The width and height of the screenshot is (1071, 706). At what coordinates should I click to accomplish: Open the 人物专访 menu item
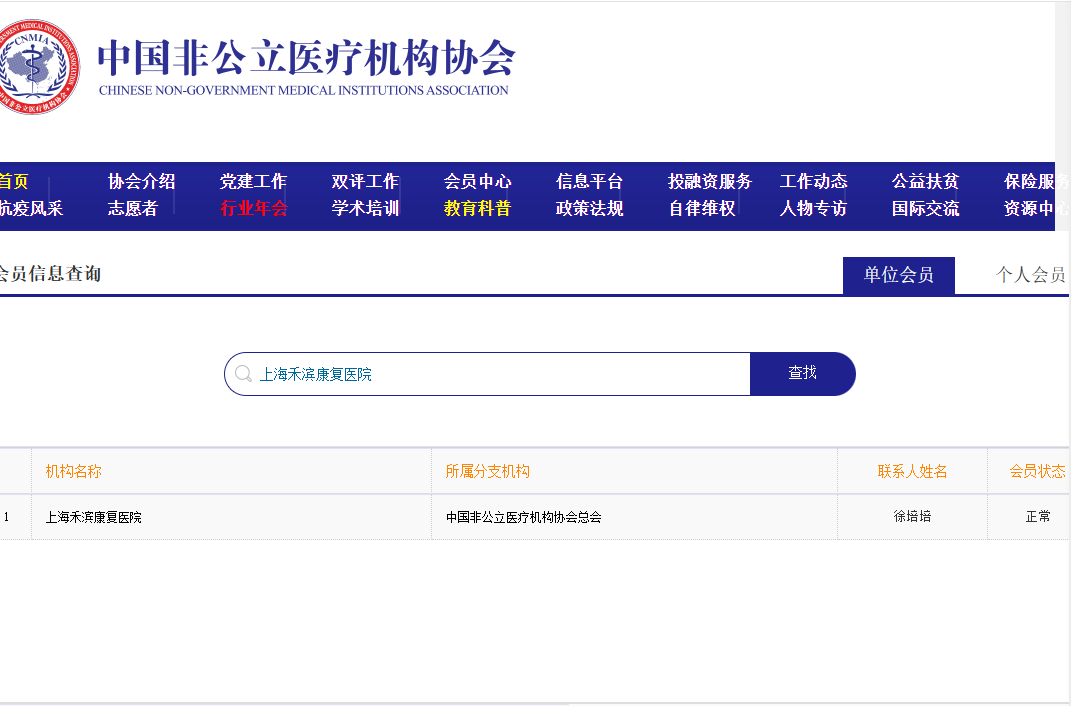click(x=814, y=208)
